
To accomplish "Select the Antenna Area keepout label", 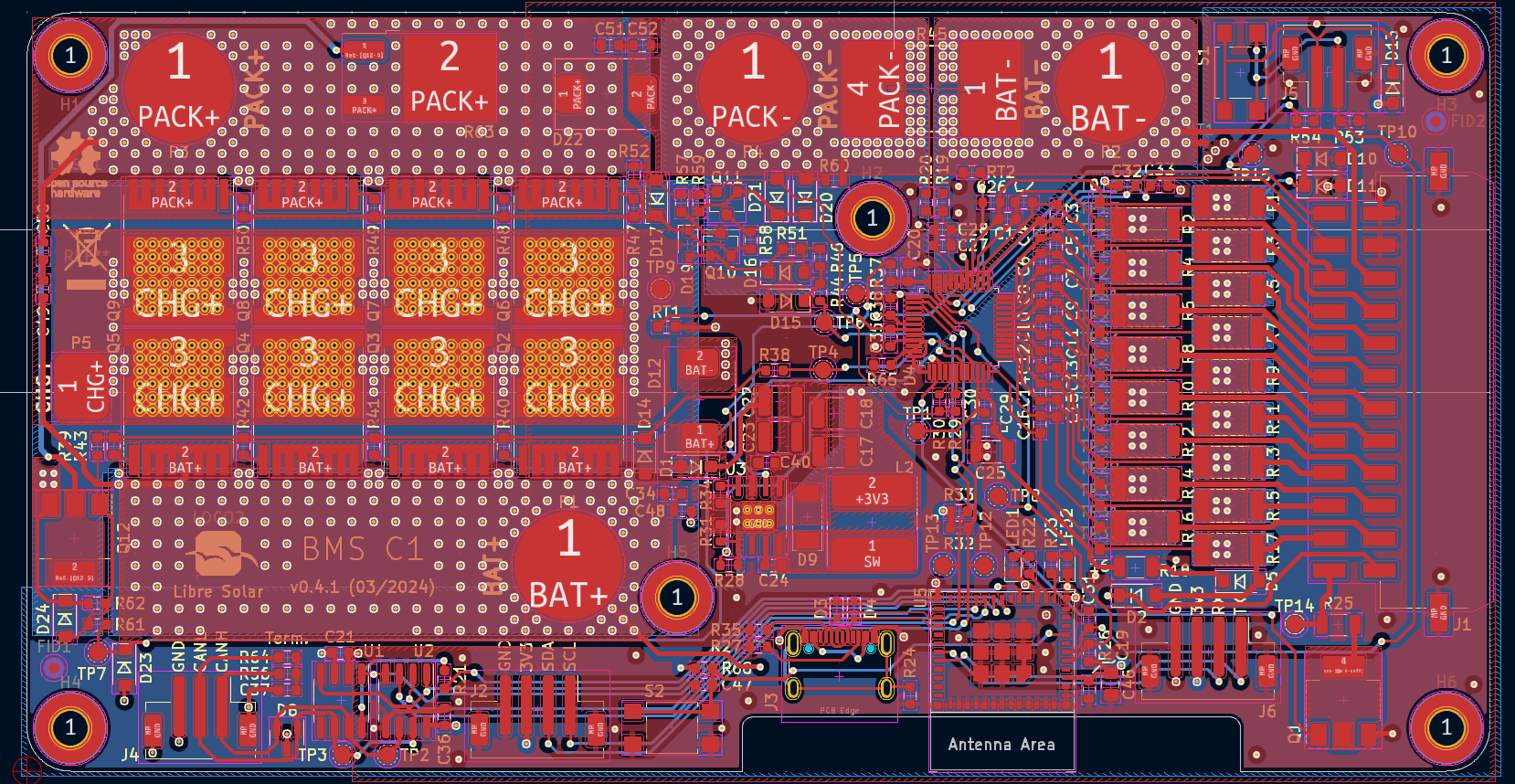I will coord(1001,744).
